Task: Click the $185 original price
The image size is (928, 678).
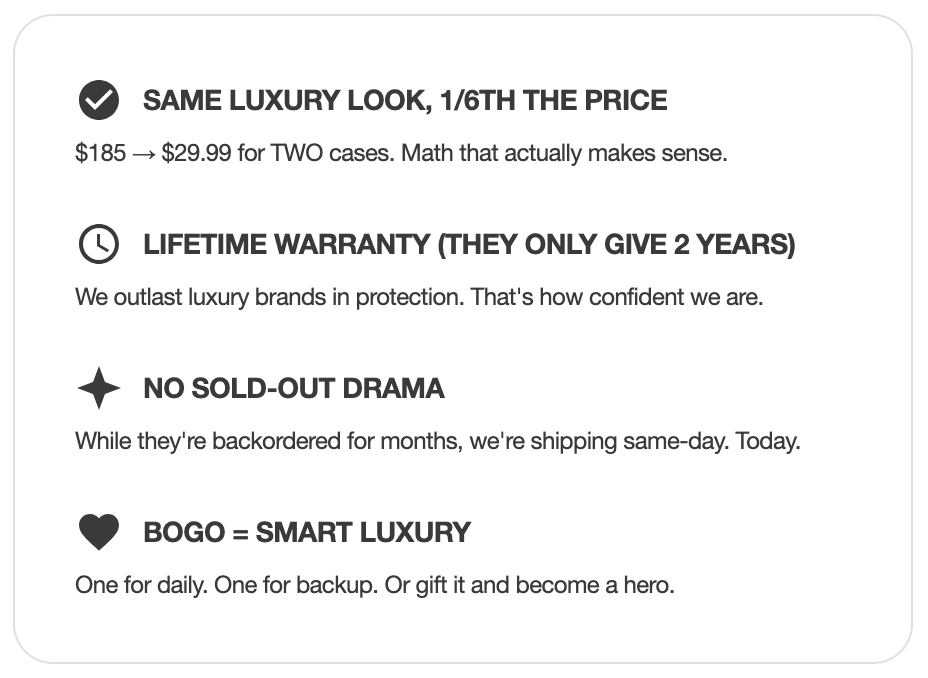Action: (x=100, y=154)
